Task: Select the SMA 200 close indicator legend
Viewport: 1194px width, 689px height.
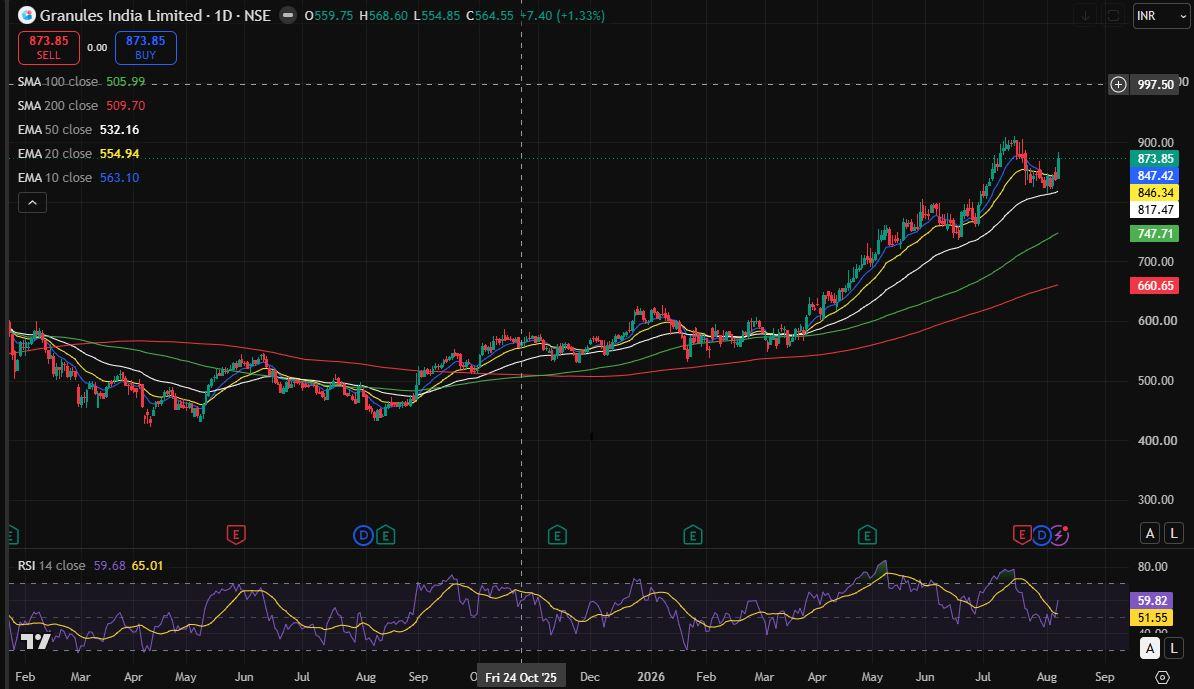Action: [81, 106]
